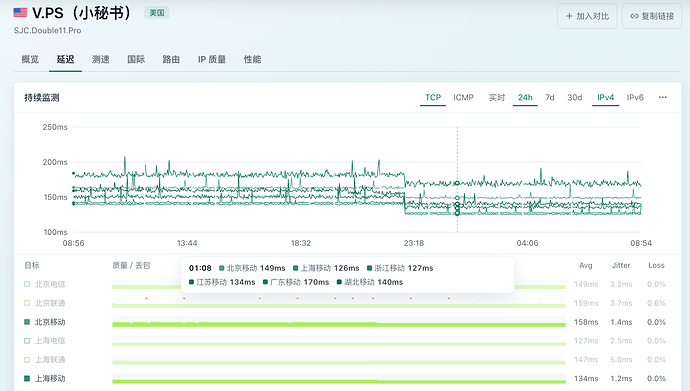
Task: Switch to the 概览 tab
Action: (30, 59)
